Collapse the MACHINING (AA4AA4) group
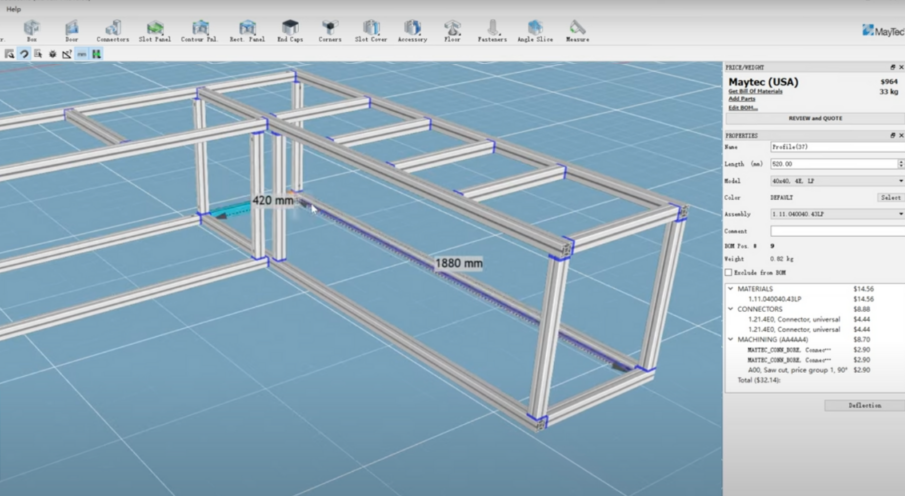 pos(731,340)
